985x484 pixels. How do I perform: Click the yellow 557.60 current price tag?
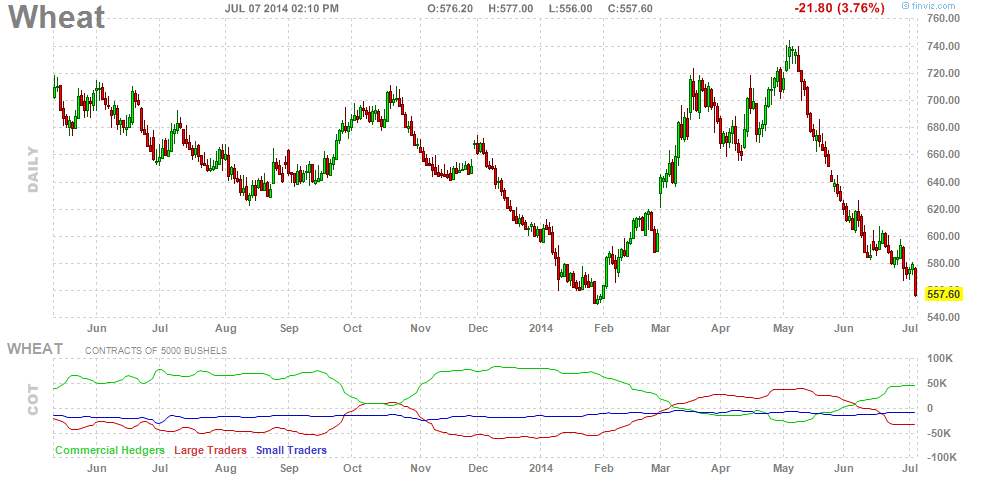945,294
